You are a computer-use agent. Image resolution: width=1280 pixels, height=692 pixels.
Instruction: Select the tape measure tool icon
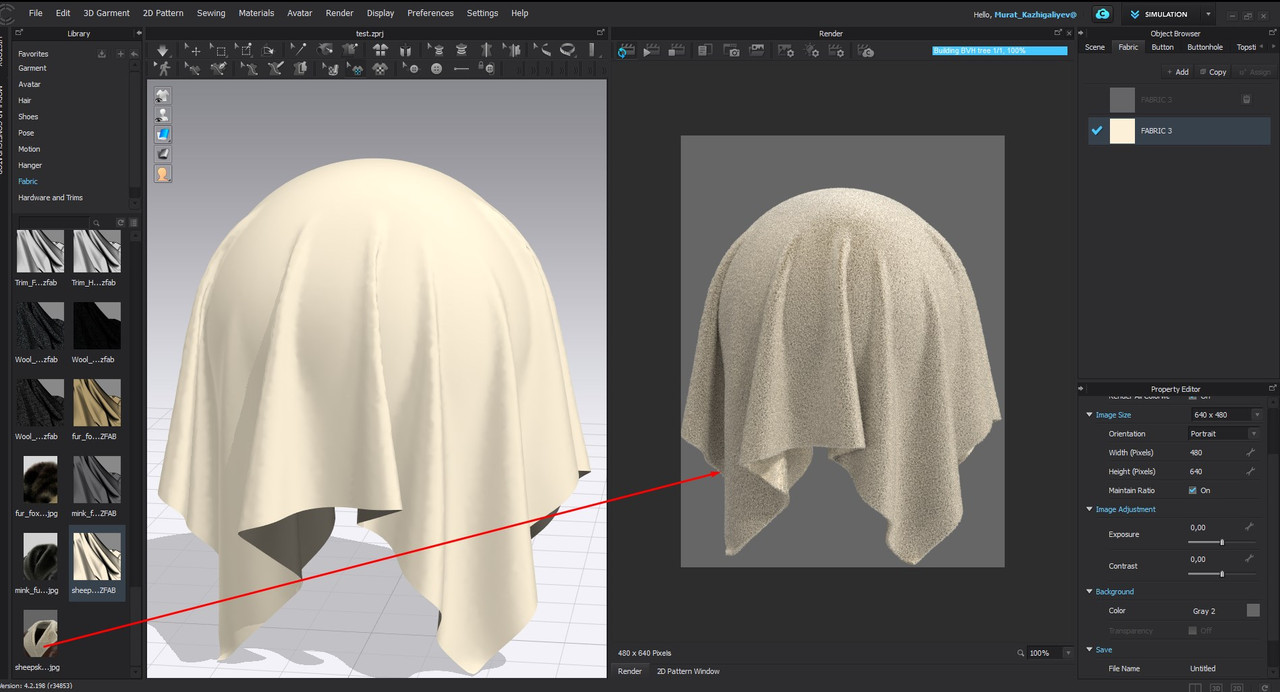(566, 49)
